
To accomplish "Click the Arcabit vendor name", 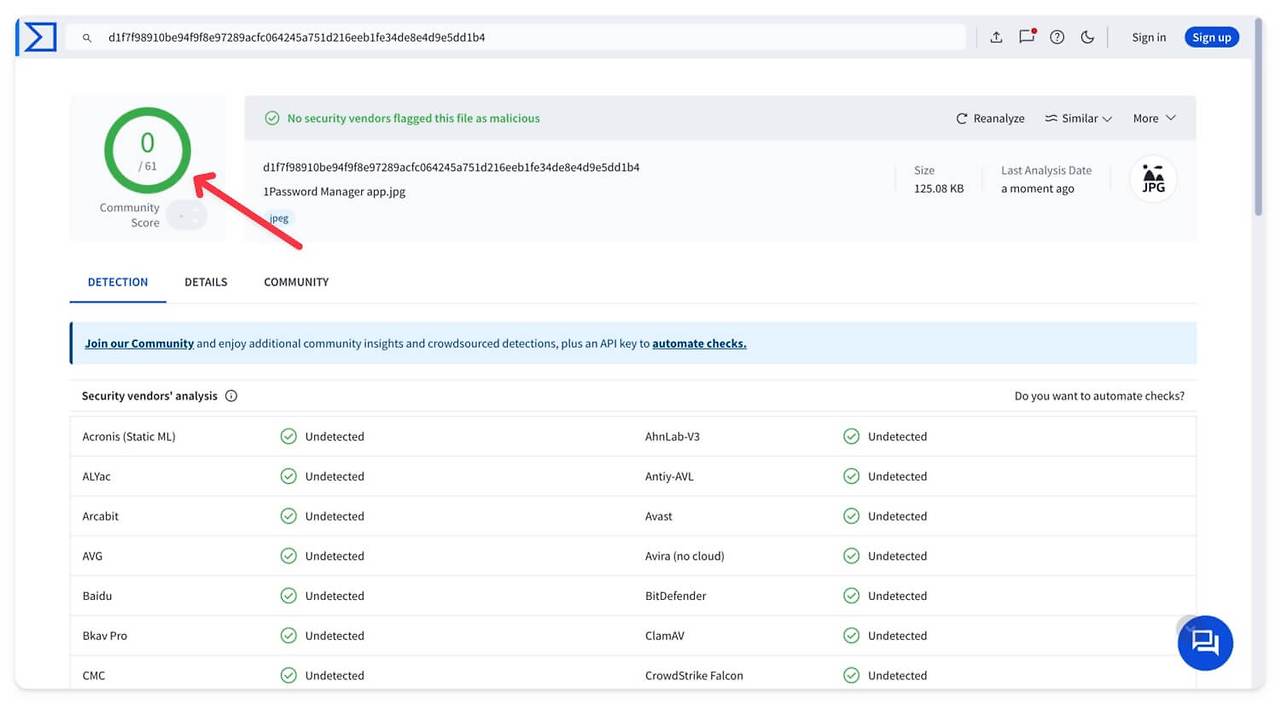I will 101,516.
